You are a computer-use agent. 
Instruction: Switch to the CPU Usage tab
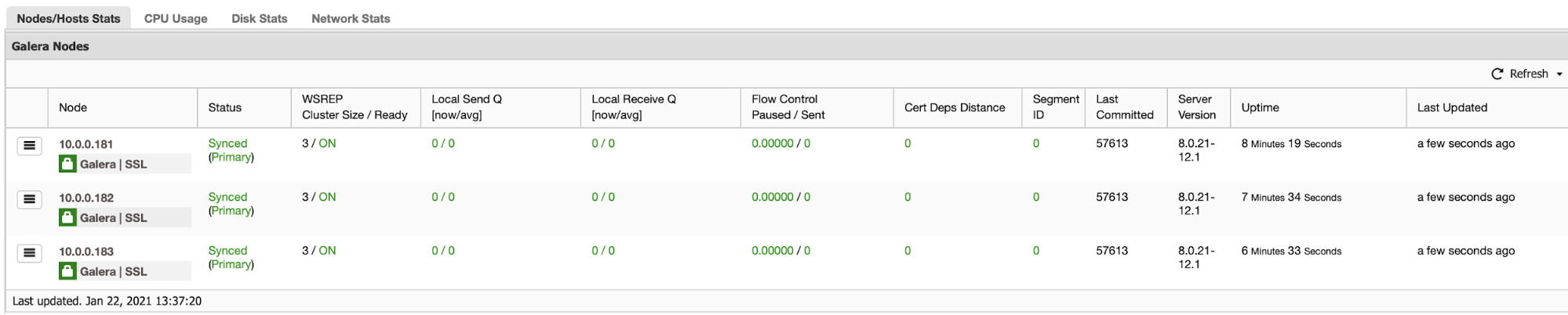(x=176, y=18)
